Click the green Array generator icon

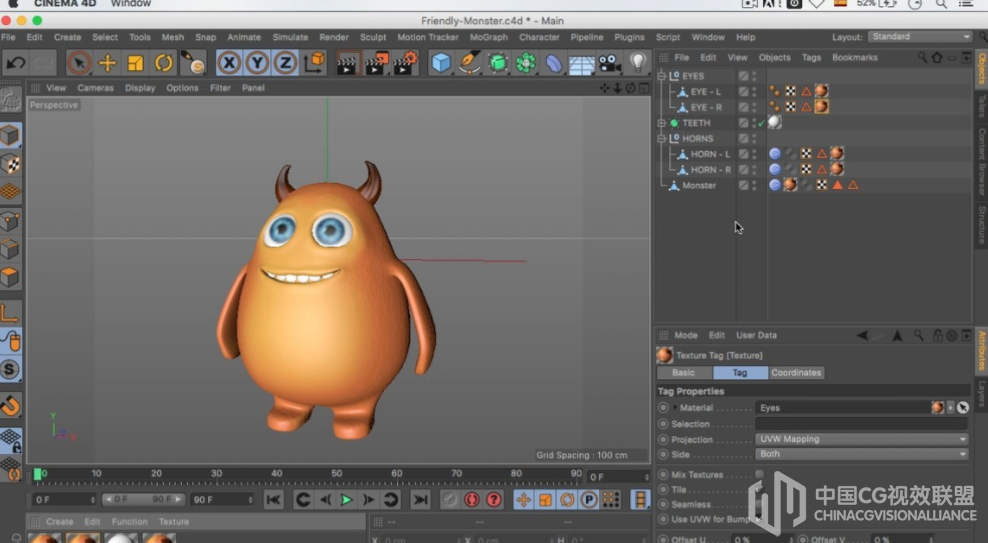tap(526, 63)
